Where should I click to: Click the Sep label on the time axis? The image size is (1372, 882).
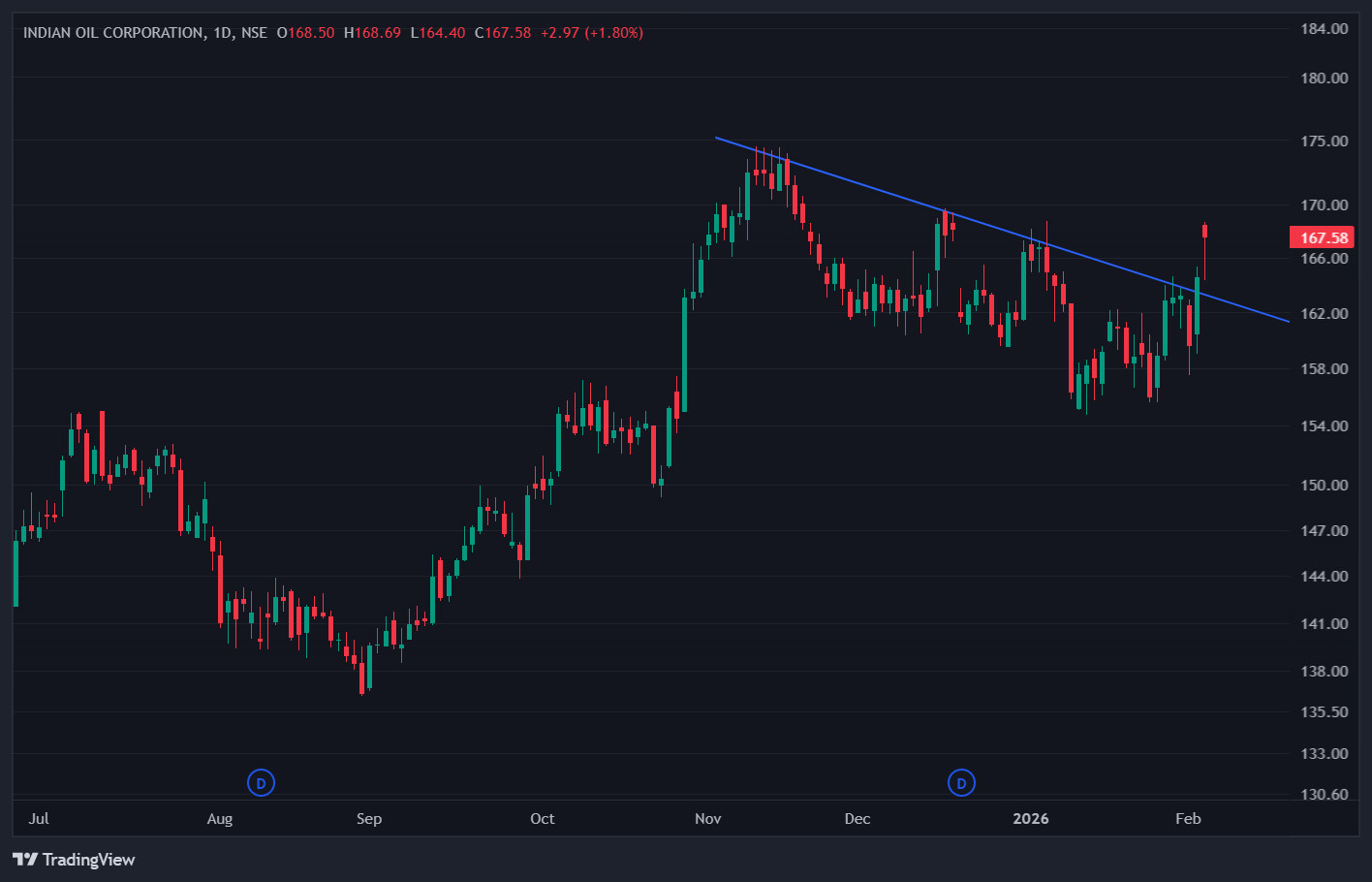point(369,819)
